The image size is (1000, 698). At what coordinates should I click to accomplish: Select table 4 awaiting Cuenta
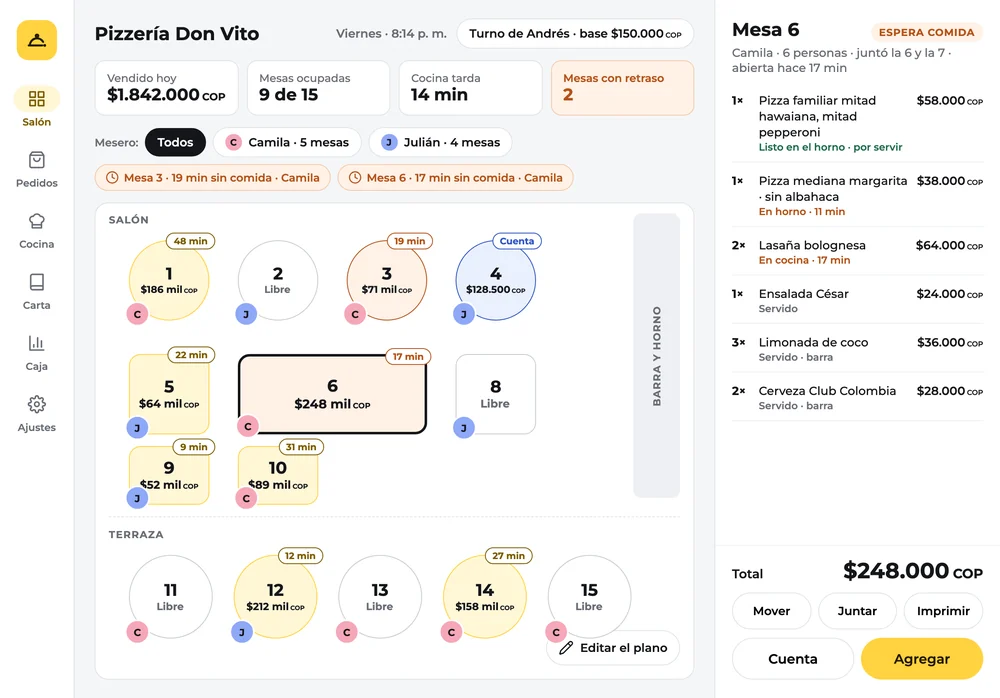click(x=496, y=281)
